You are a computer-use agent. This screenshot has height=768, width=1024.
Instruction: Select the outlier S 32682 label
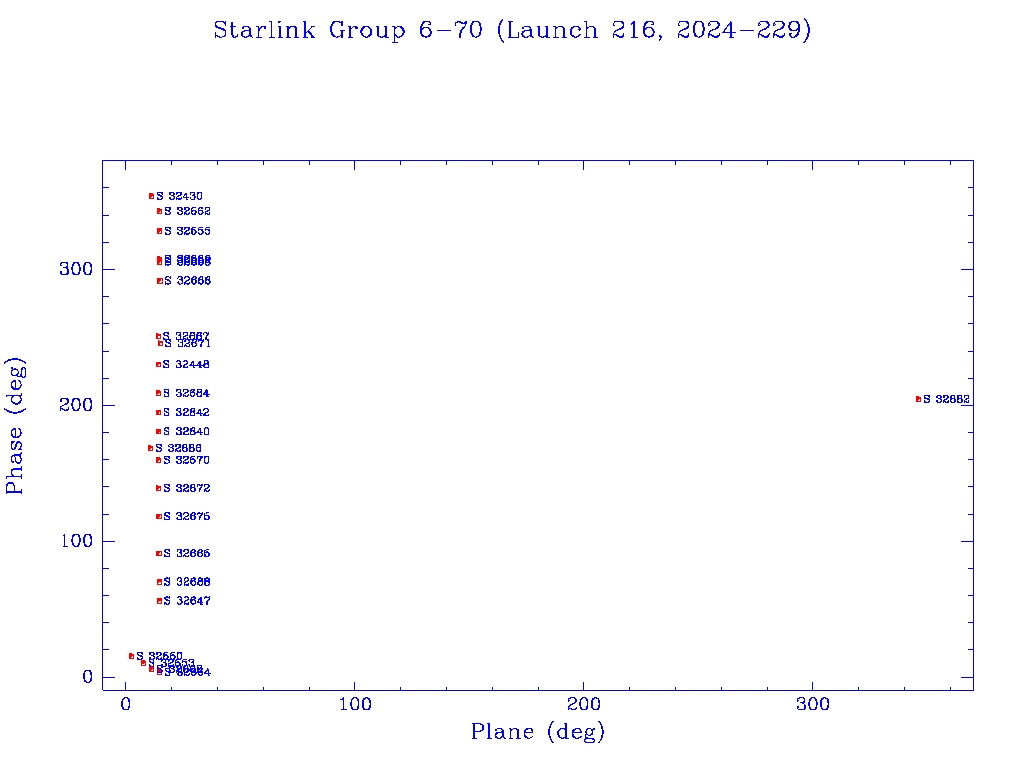tap(946, 399)
